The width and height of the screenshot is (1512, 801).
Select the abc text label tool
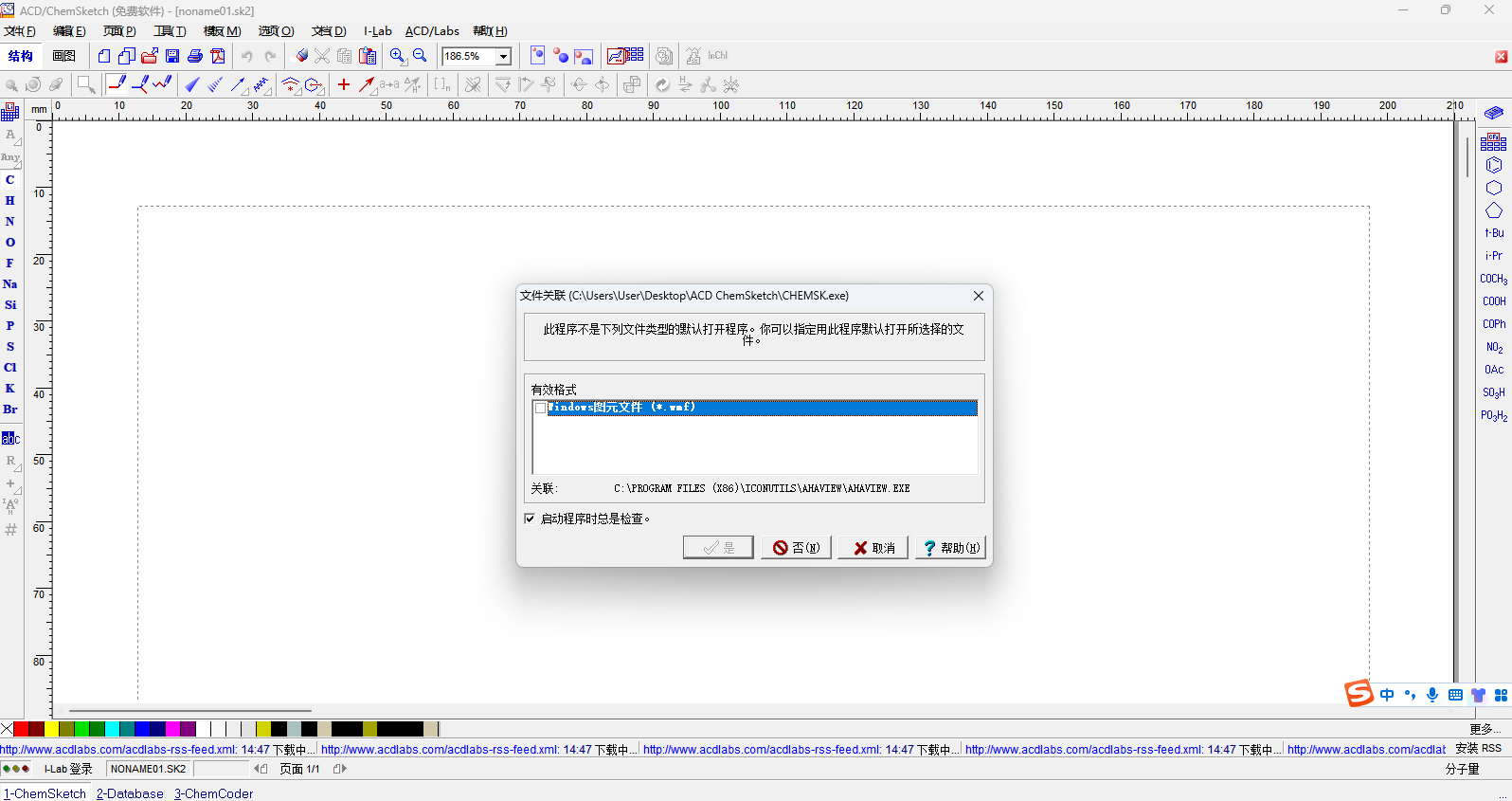pyautogui.click(x=10, y=438)
